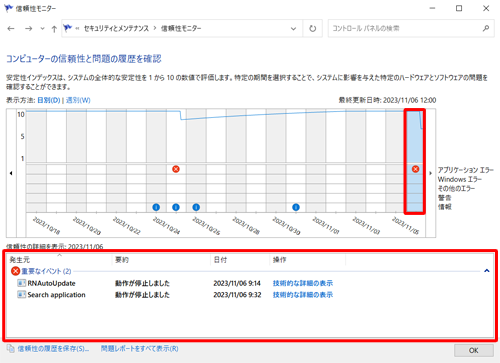Click the 重要なイベント (2) group header
The height and width of the screenshot is (363, 500).
coord(46,271)
